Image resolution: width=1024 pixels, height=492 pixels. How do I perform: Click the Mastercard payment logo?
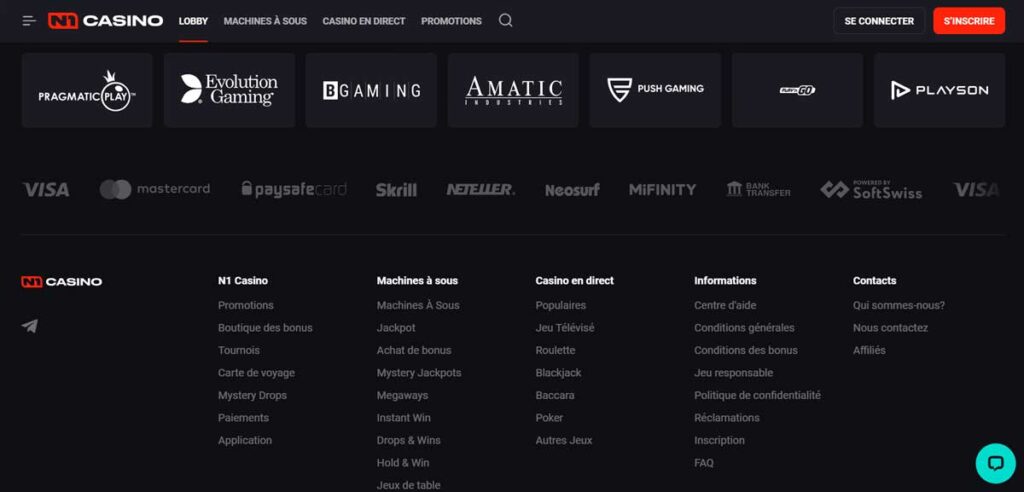click(155, 189)
